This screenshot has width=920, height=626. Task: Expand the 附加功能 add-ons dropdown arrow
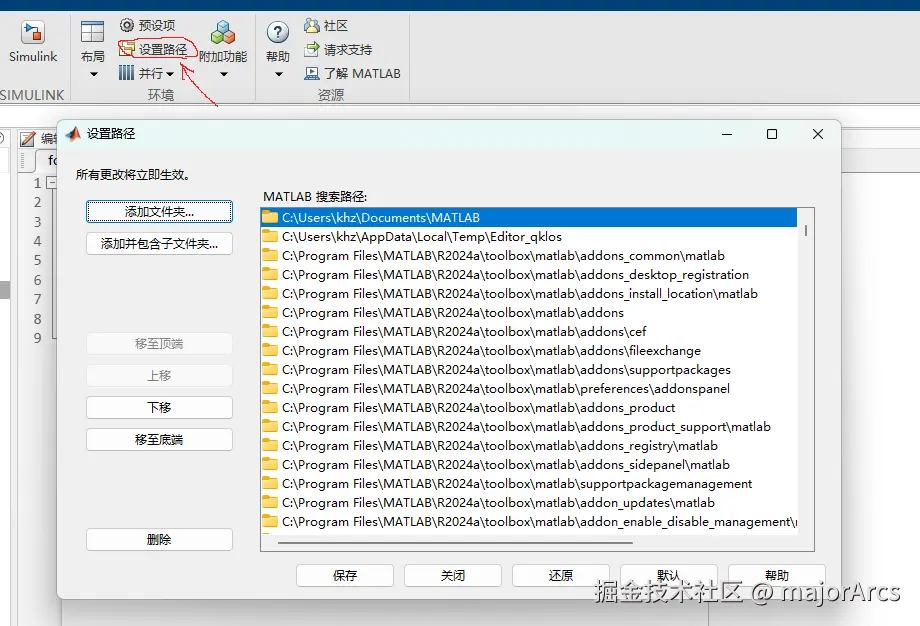[224, 75]
